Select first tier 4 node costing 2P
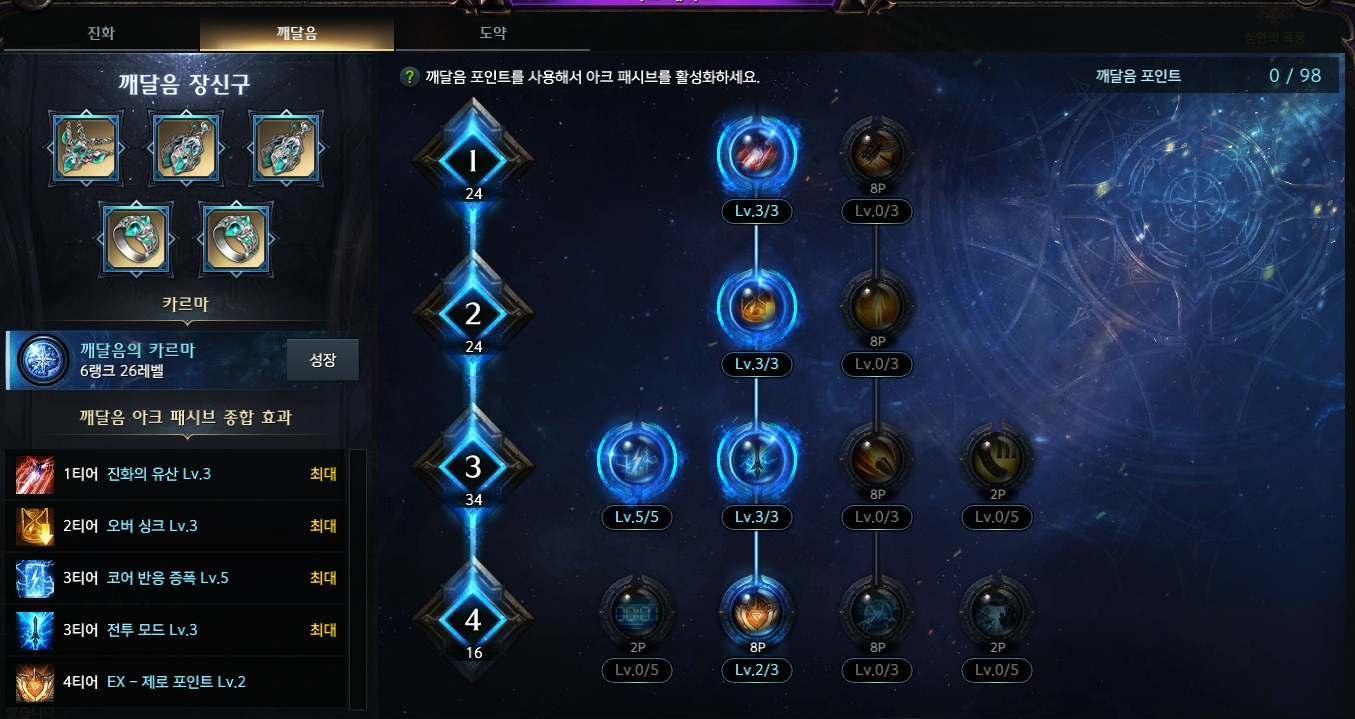This screenshot has width=1355, height=719. [636, 610]
